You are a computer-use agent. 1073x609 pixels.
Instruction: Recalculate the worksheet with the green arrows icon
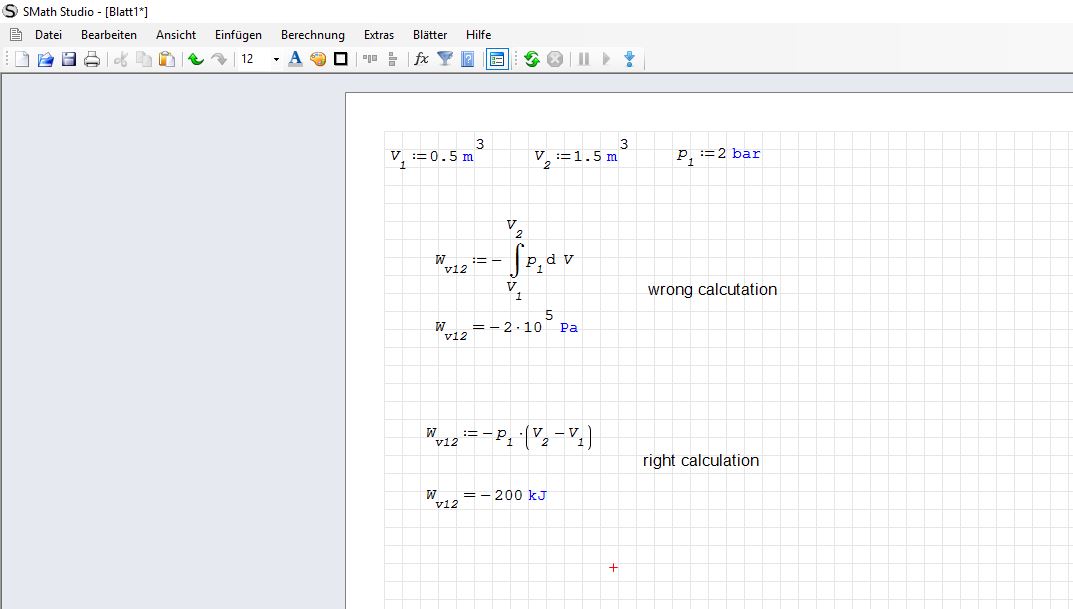coord(532,60)
